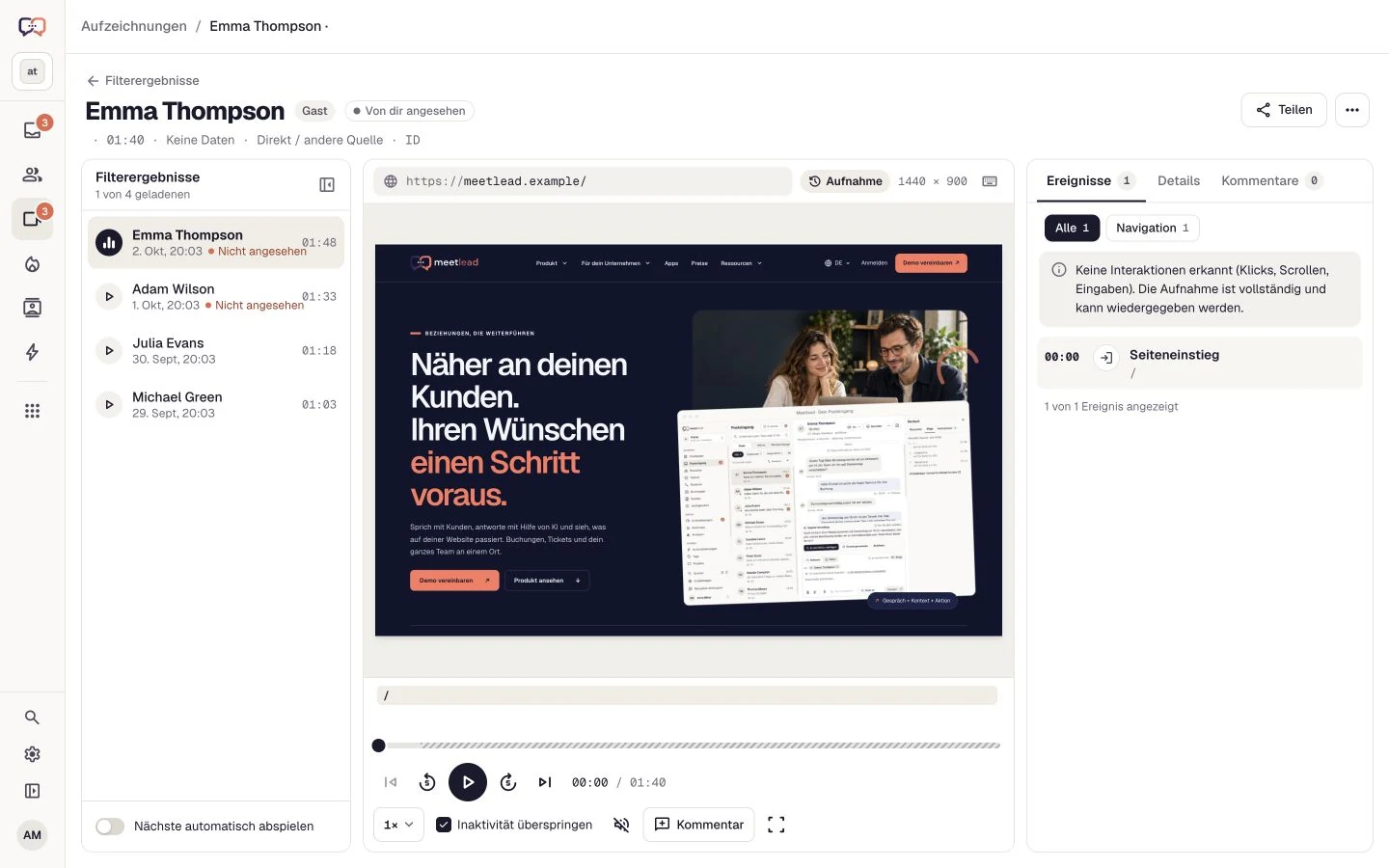This screenshot has height=868, width=1389.
Task: Enter fullscreen mode icon
Action: click(x=776, y=825)
